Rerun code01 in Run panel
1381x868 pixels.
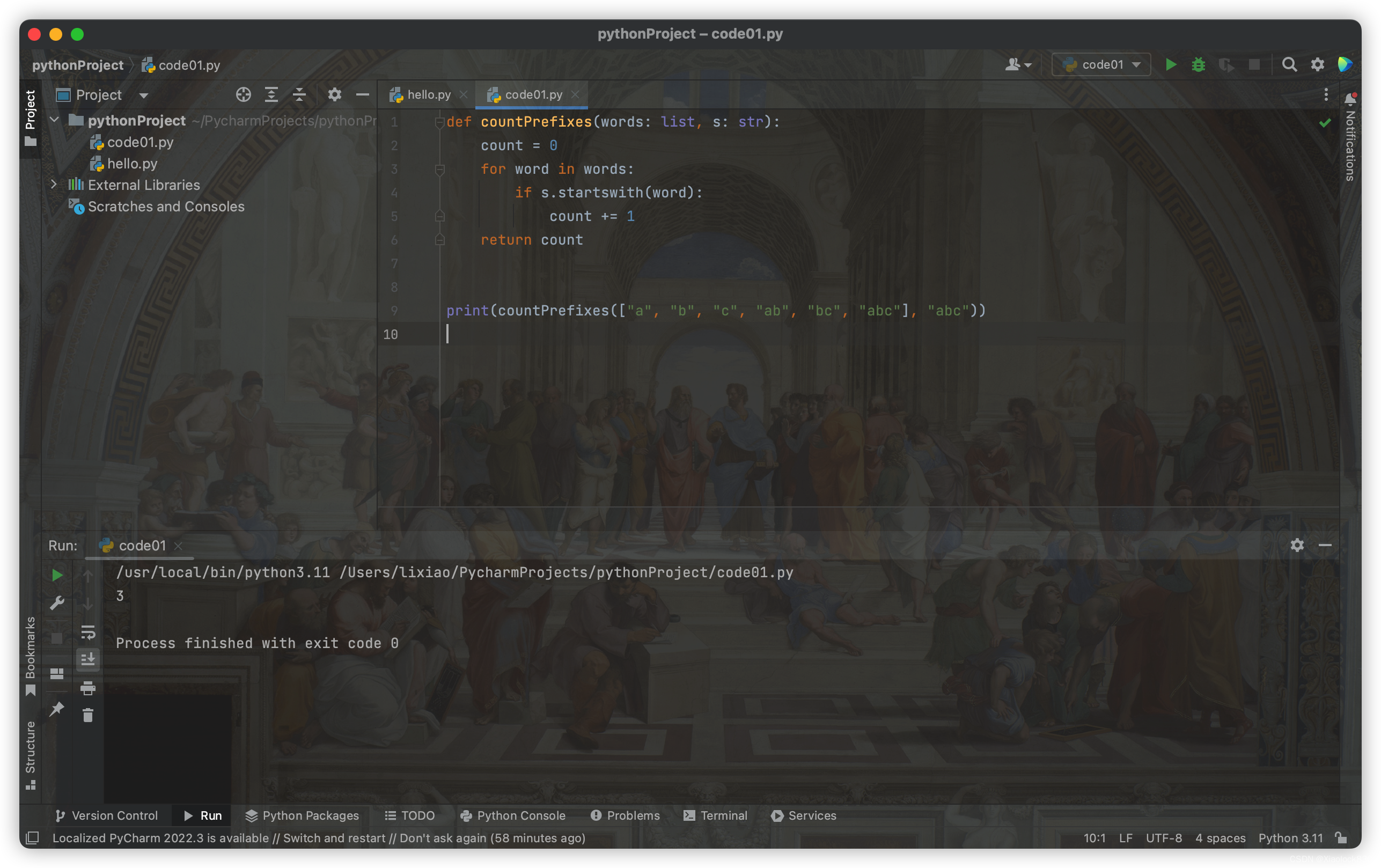point(57,575)
